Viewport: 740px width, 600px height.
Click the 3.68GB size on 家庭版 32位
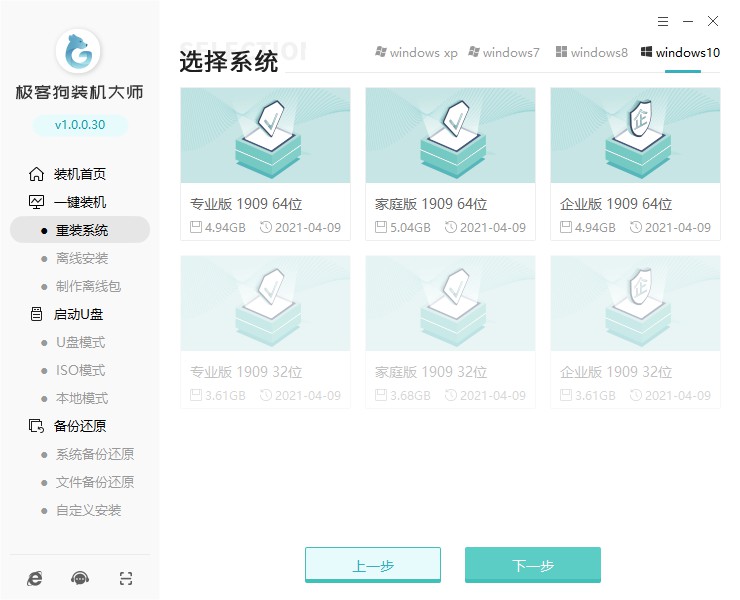pyautogui.click(x=410, y=396)
